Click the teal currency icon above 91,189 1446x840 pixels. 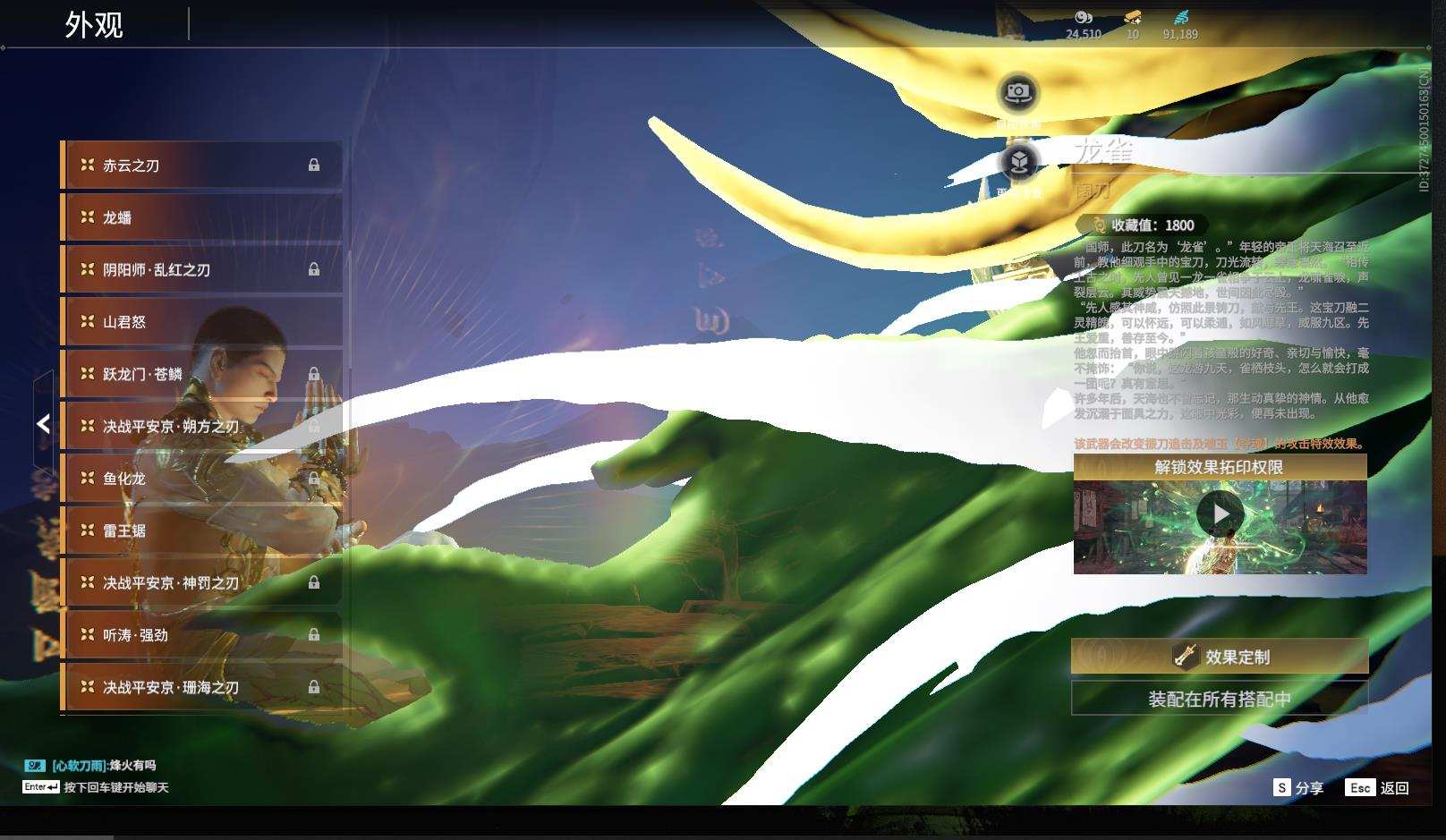pos(1180,17)
